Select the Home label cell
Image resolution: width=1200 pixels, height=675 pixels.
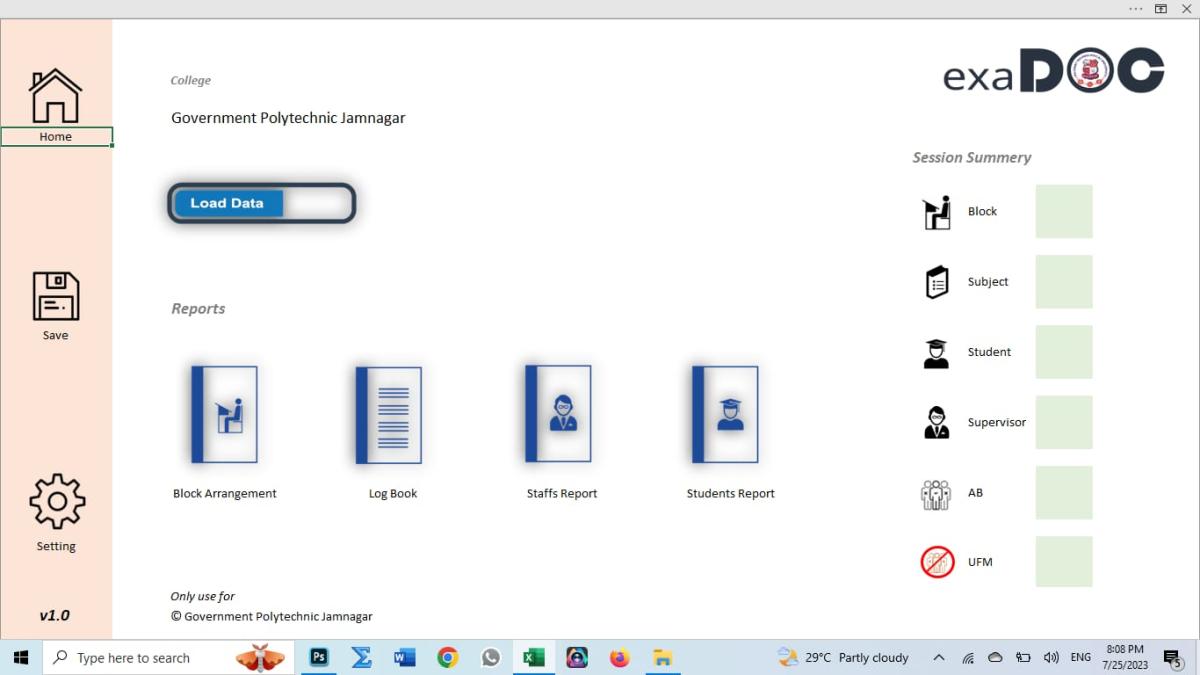(56, 137)
